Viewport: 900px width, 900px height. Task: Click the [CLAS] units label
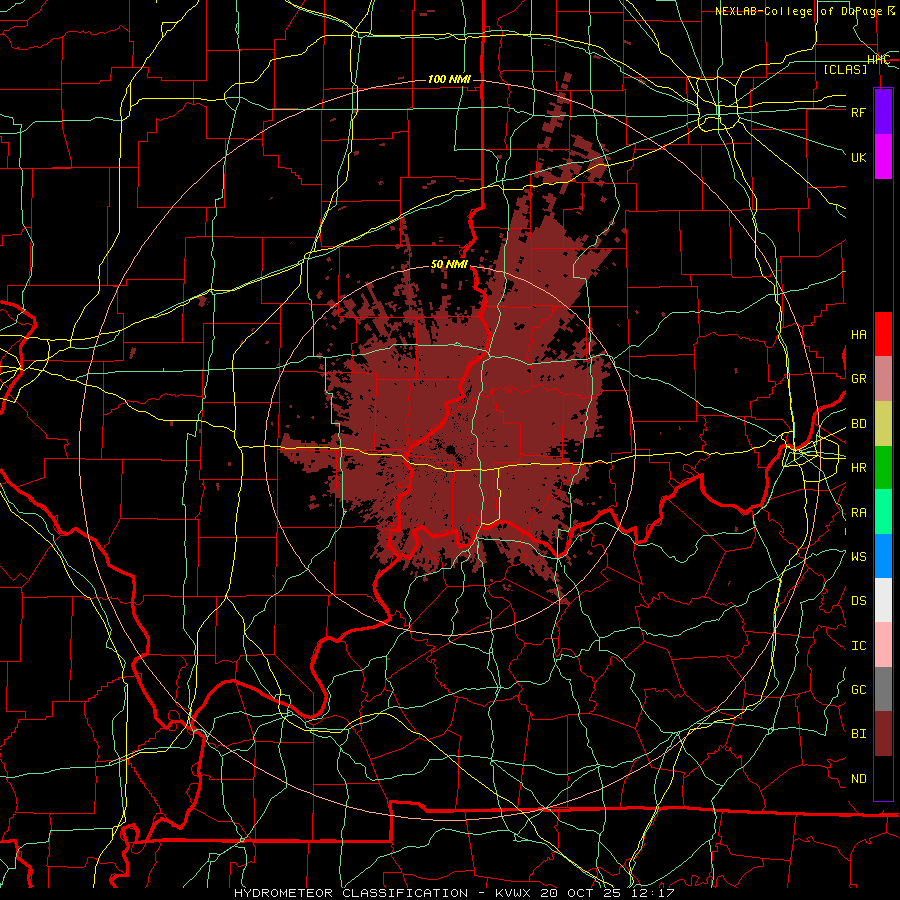click(x=845, y=69)
